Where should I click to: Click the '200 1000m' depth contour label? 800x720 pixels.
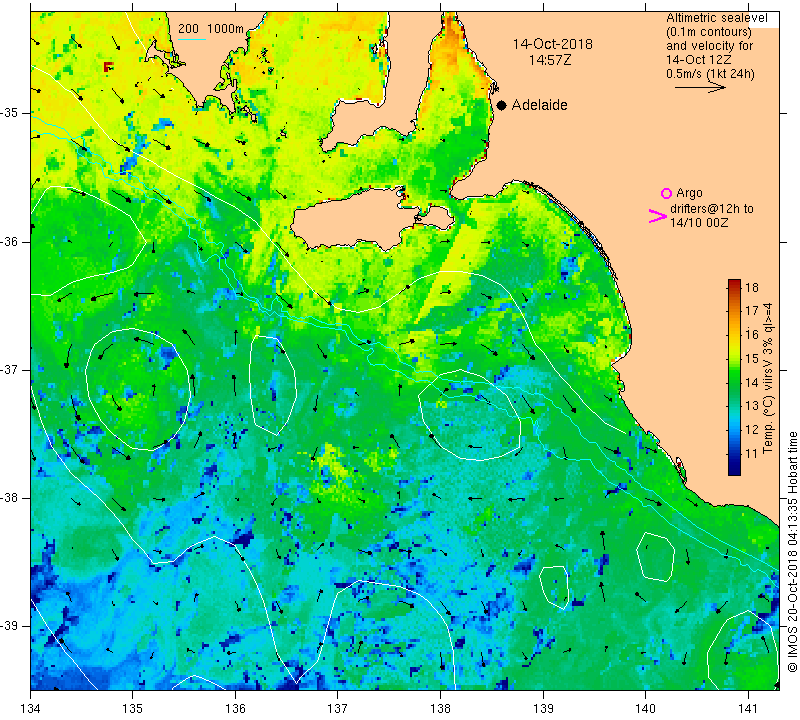click(211, 29)
